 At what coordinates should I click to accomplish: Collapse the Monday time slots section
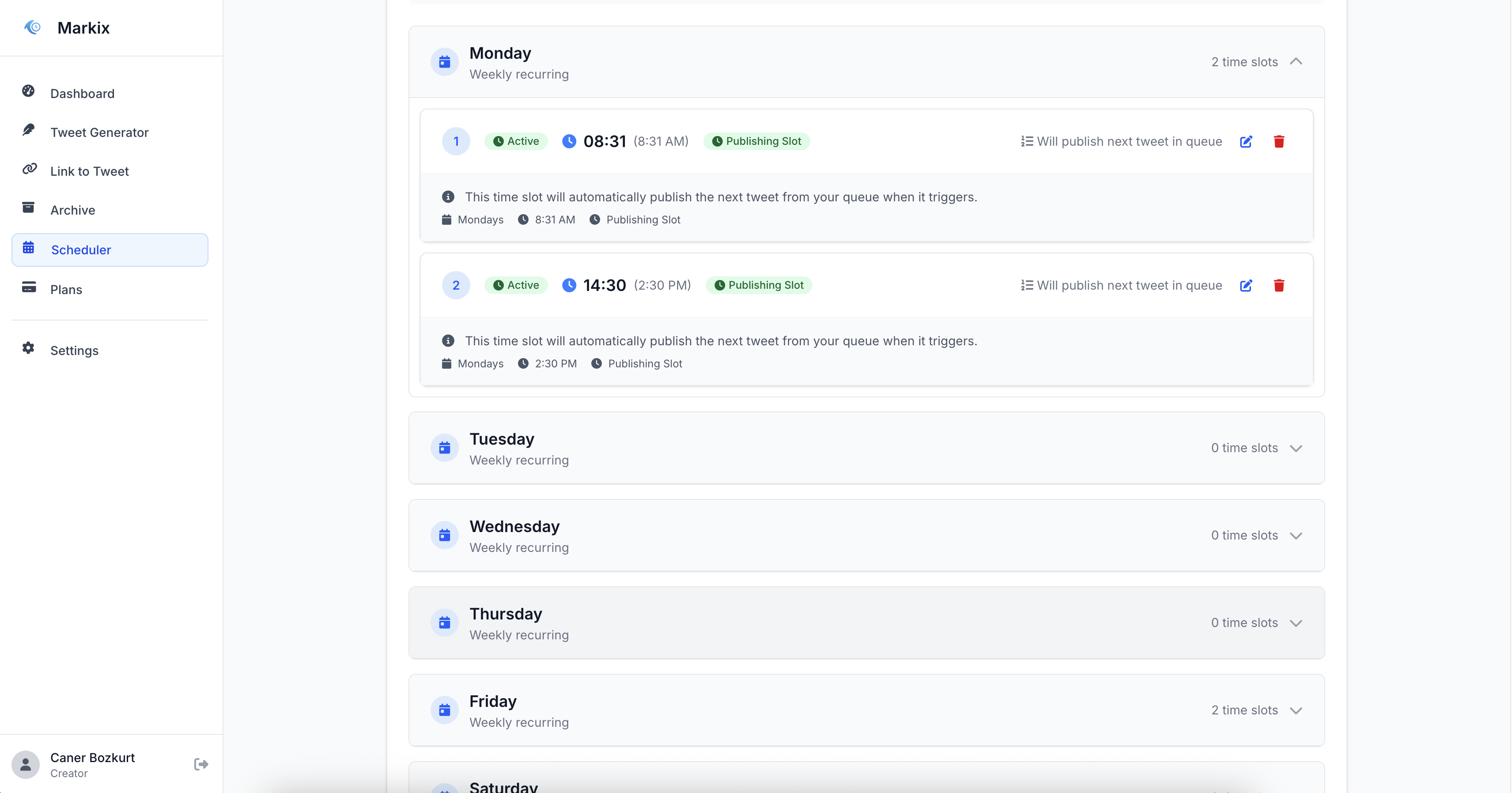[1296, 62]
